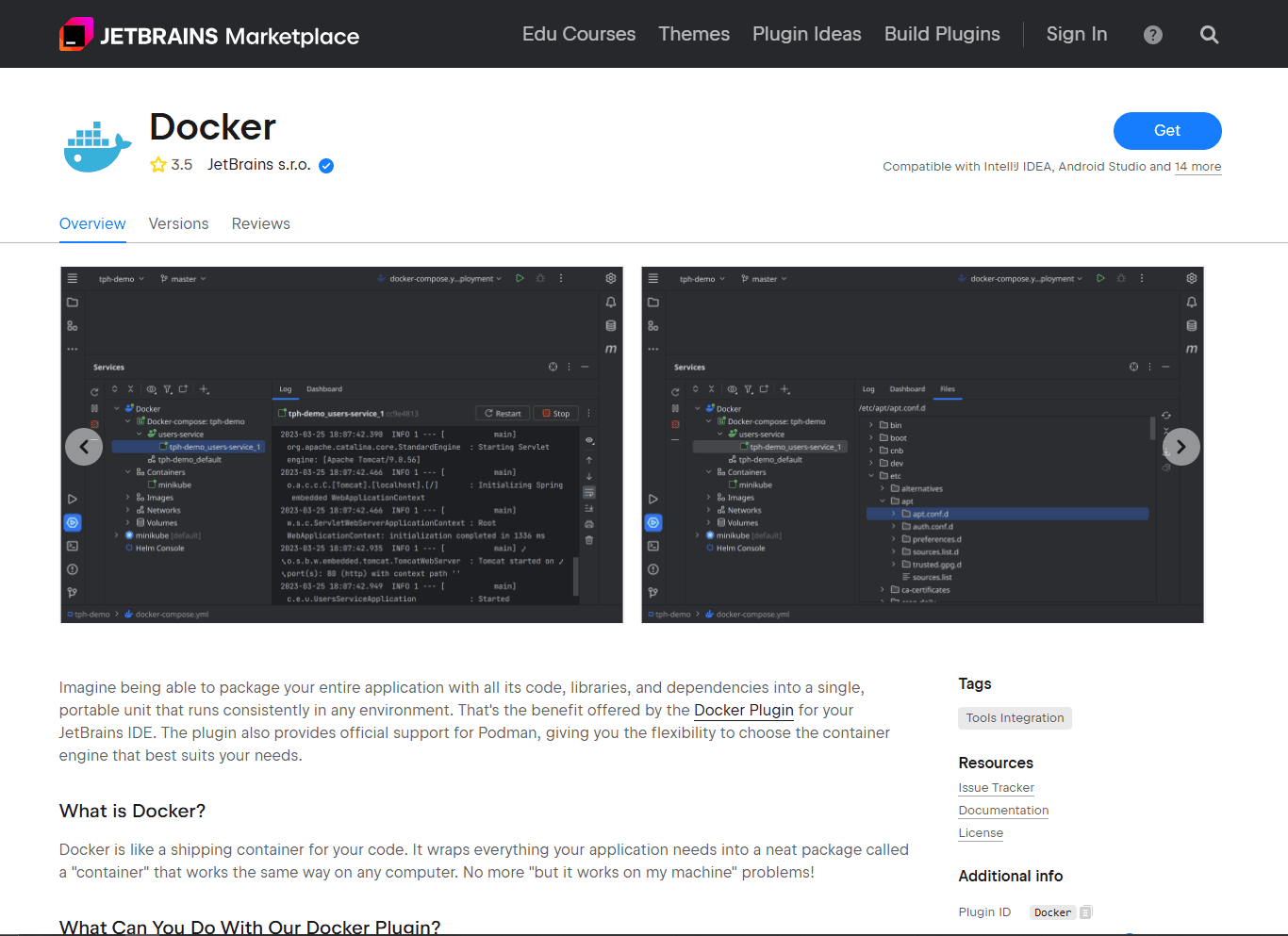Viewport: 1288px width, 936px height.
Task: Open the Documentation link
Action: tap(1003, 811)
